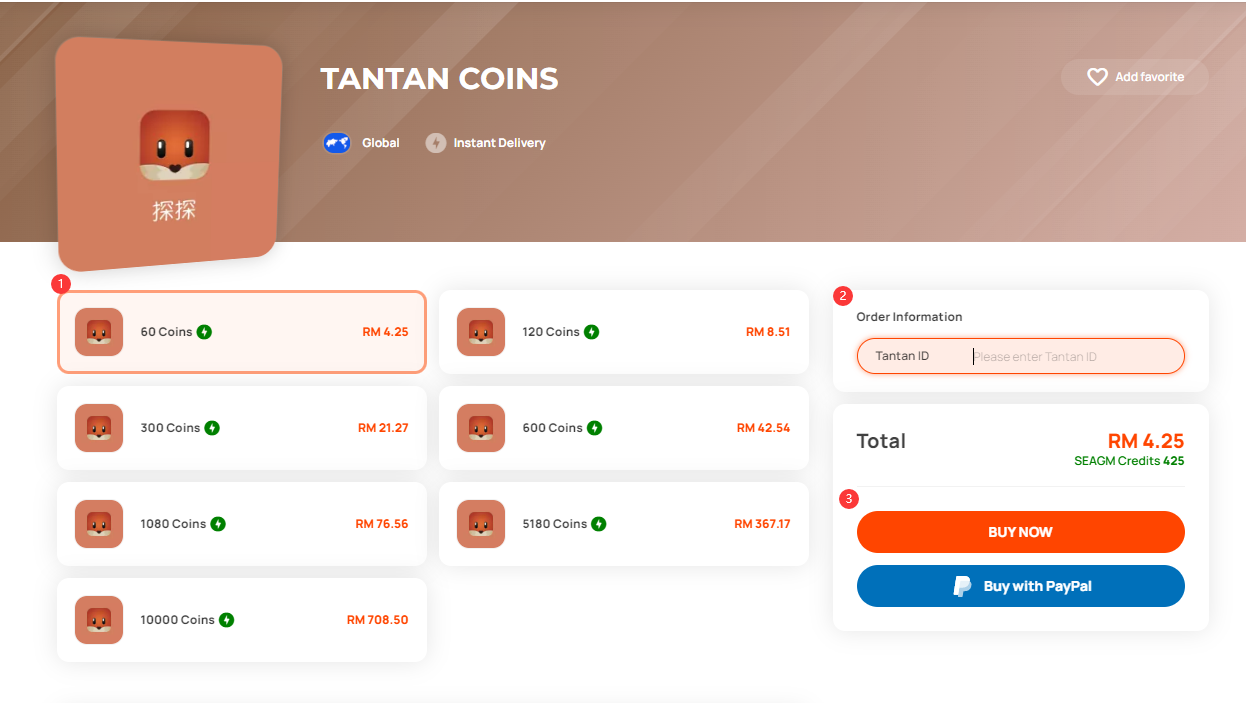1246x703 pixels.
Task: Click the orange BUY NOW button
Action: click(x=1021, y=532)
